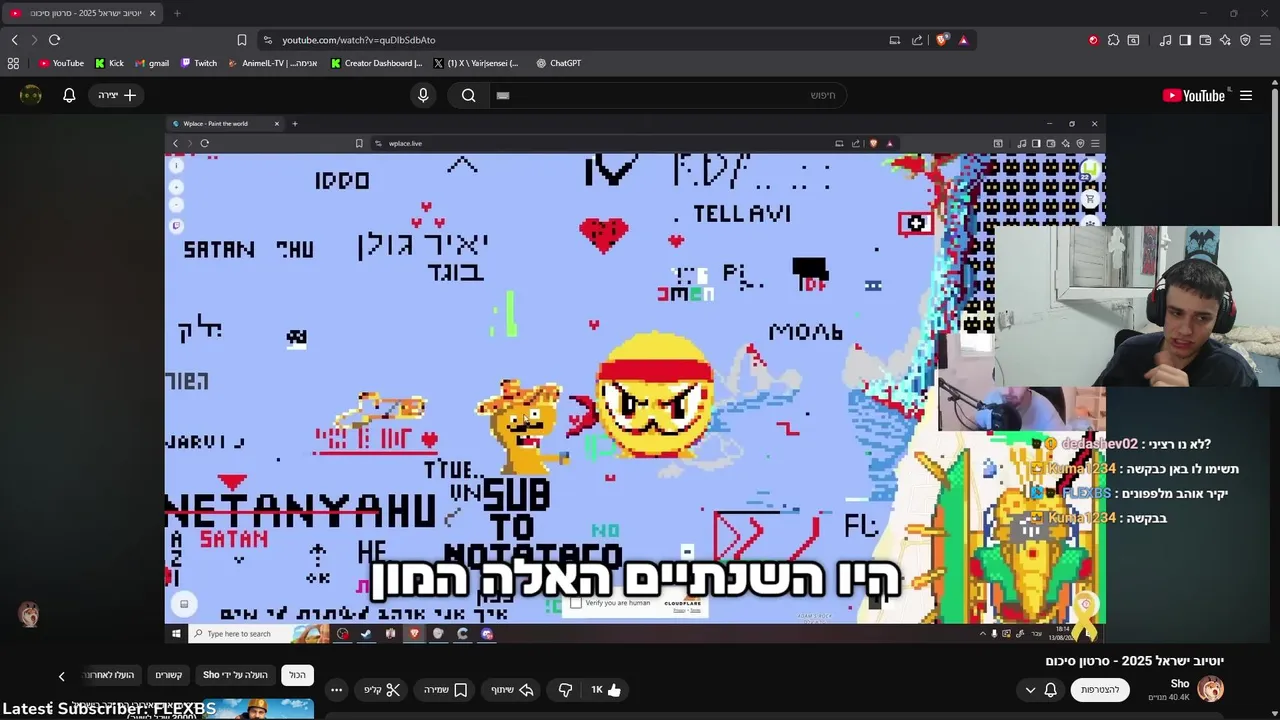
Task: Select the הועלו לאחרונה filter chip
Action: pos(109,675)
